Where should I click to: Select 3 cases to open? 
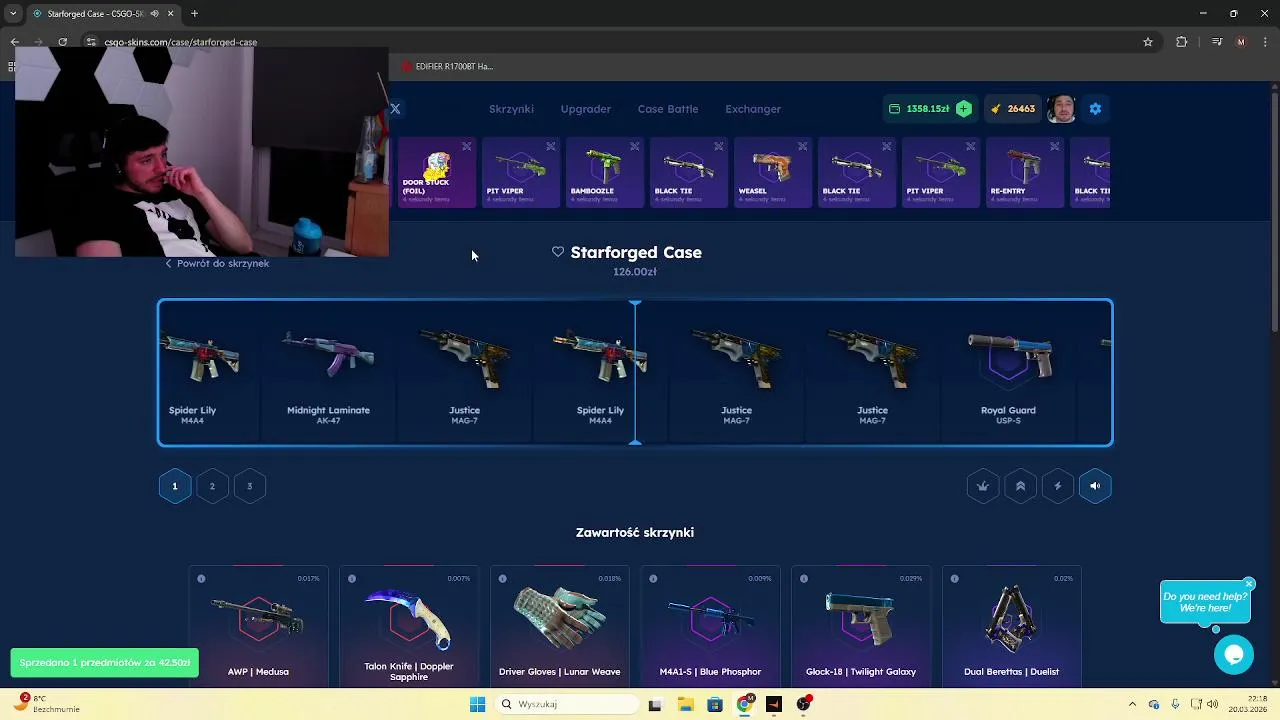click(x=249, y=486)
